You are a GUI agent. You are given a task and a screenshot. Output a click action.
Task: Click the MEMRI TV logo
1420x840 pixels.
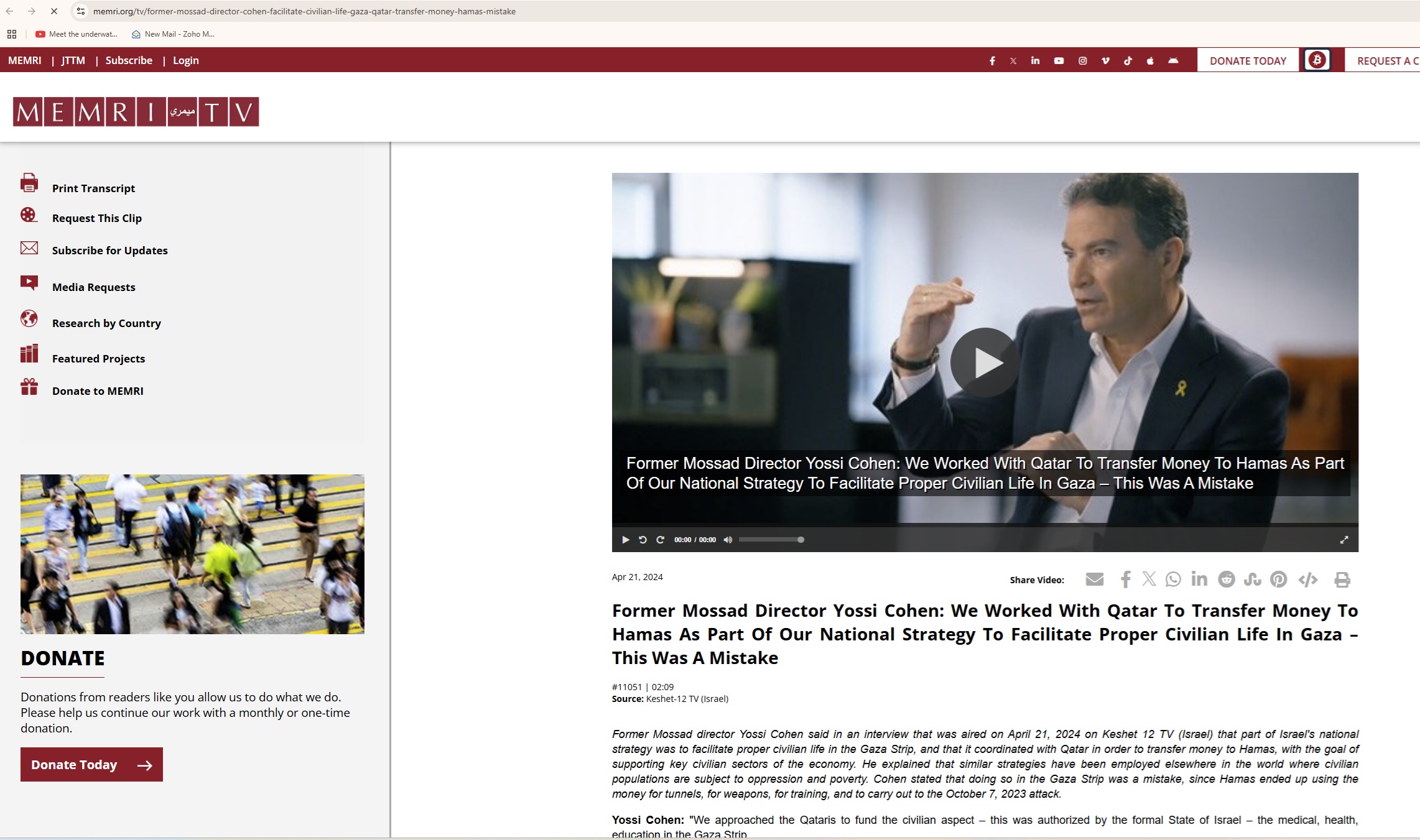tap(136, 111)
